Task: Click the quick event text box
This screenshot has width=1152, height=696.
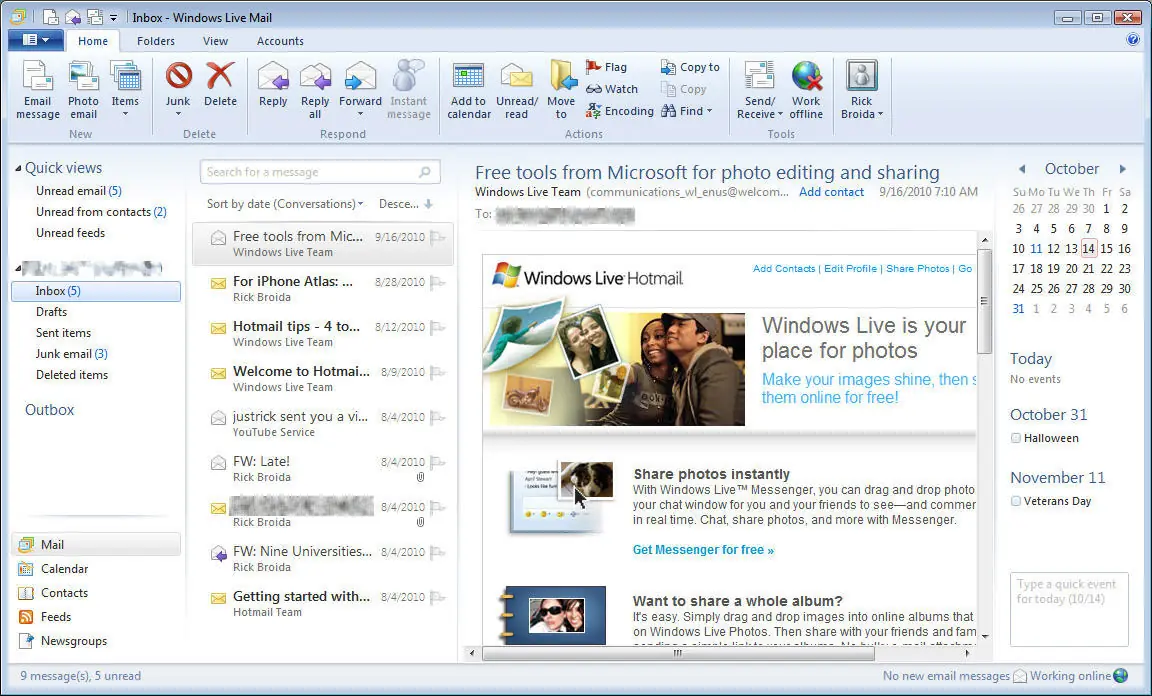Action: pyautogui.click(x=1069, y=609)
